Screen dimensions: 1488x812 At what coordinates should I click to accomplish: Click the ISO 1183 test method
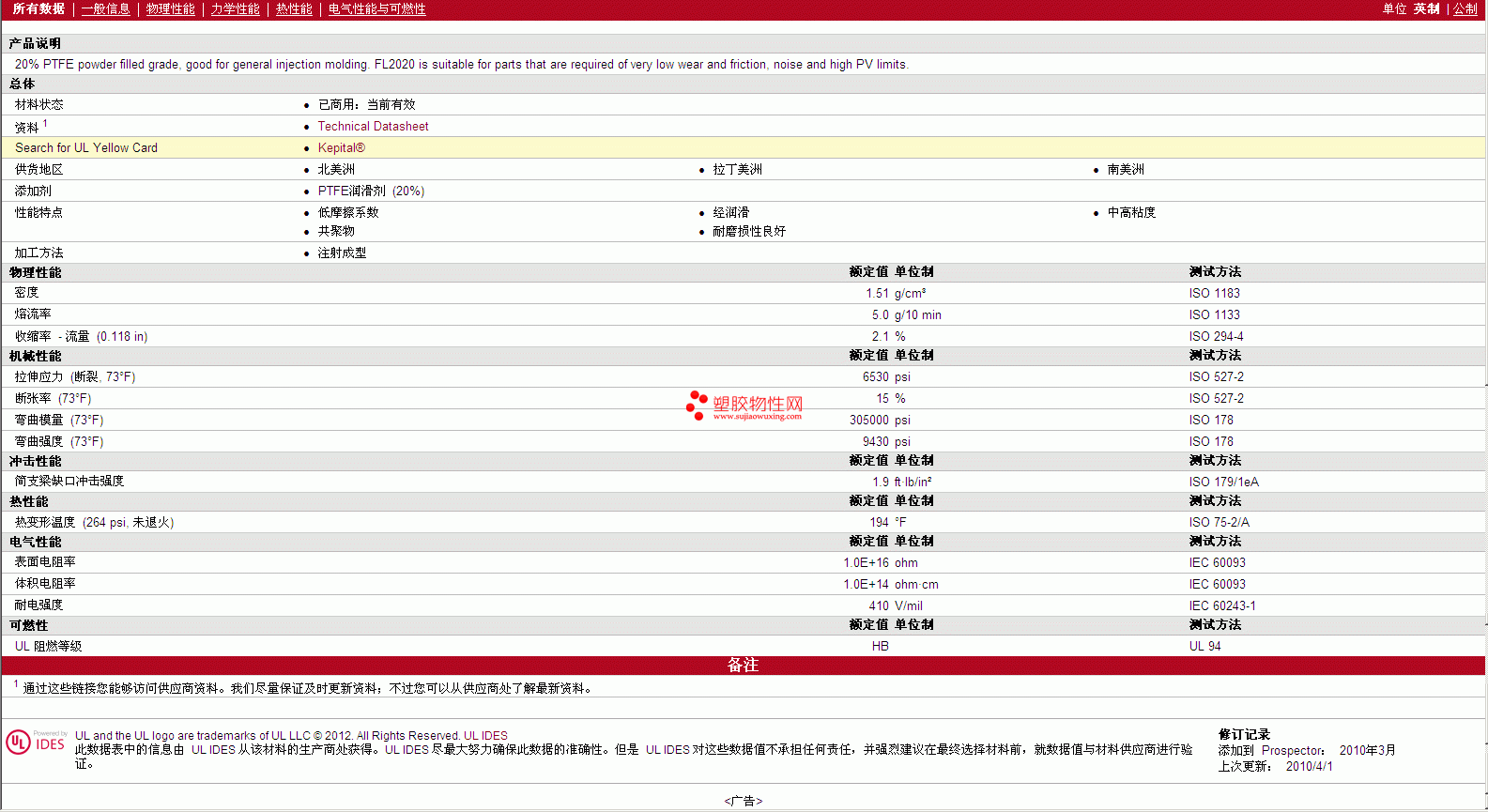click(1214, 294)
